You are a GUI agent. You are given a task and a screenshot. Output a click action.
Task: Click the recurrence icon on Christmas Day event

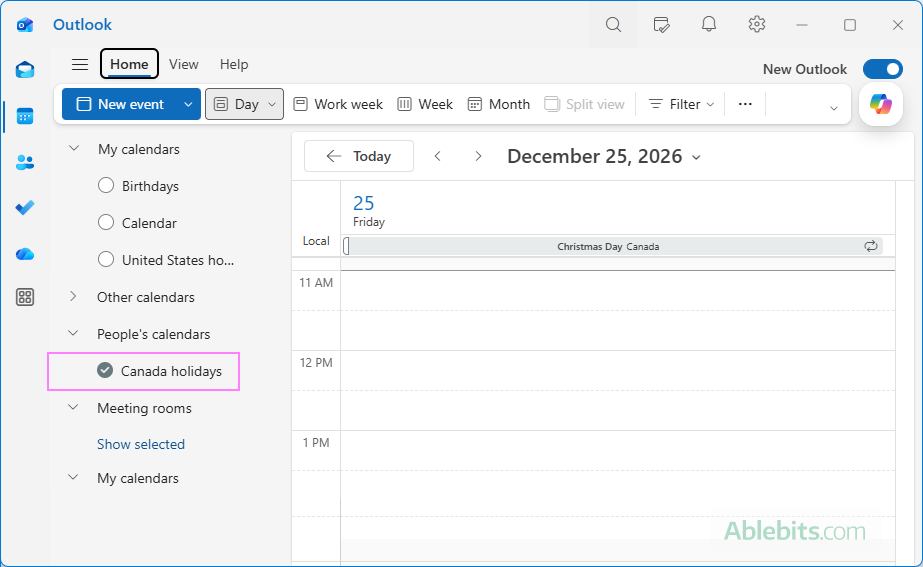click(871, 246)
